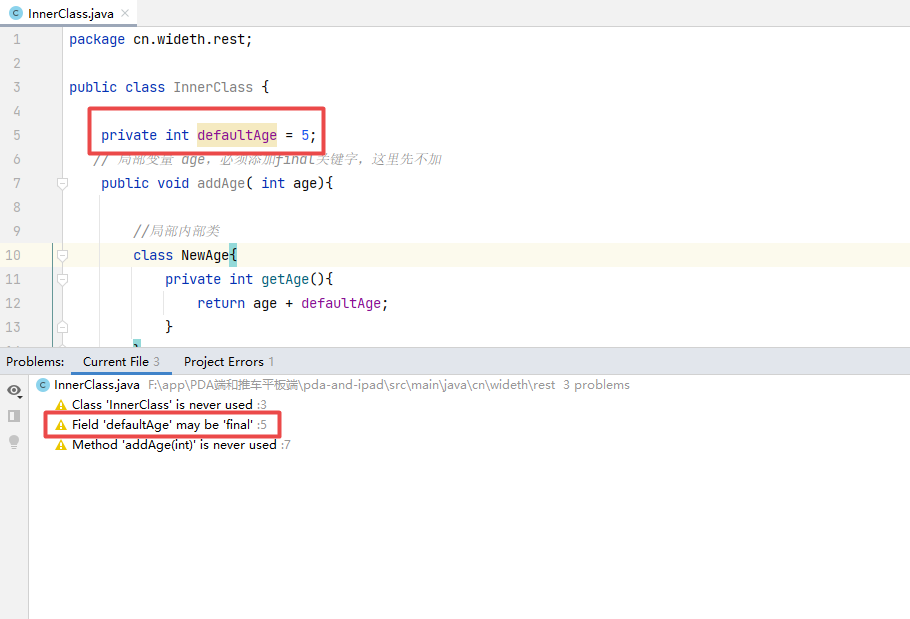Click warning icon beside 'addAge(int)' never used
910x619 pixels.
[61, 446]
